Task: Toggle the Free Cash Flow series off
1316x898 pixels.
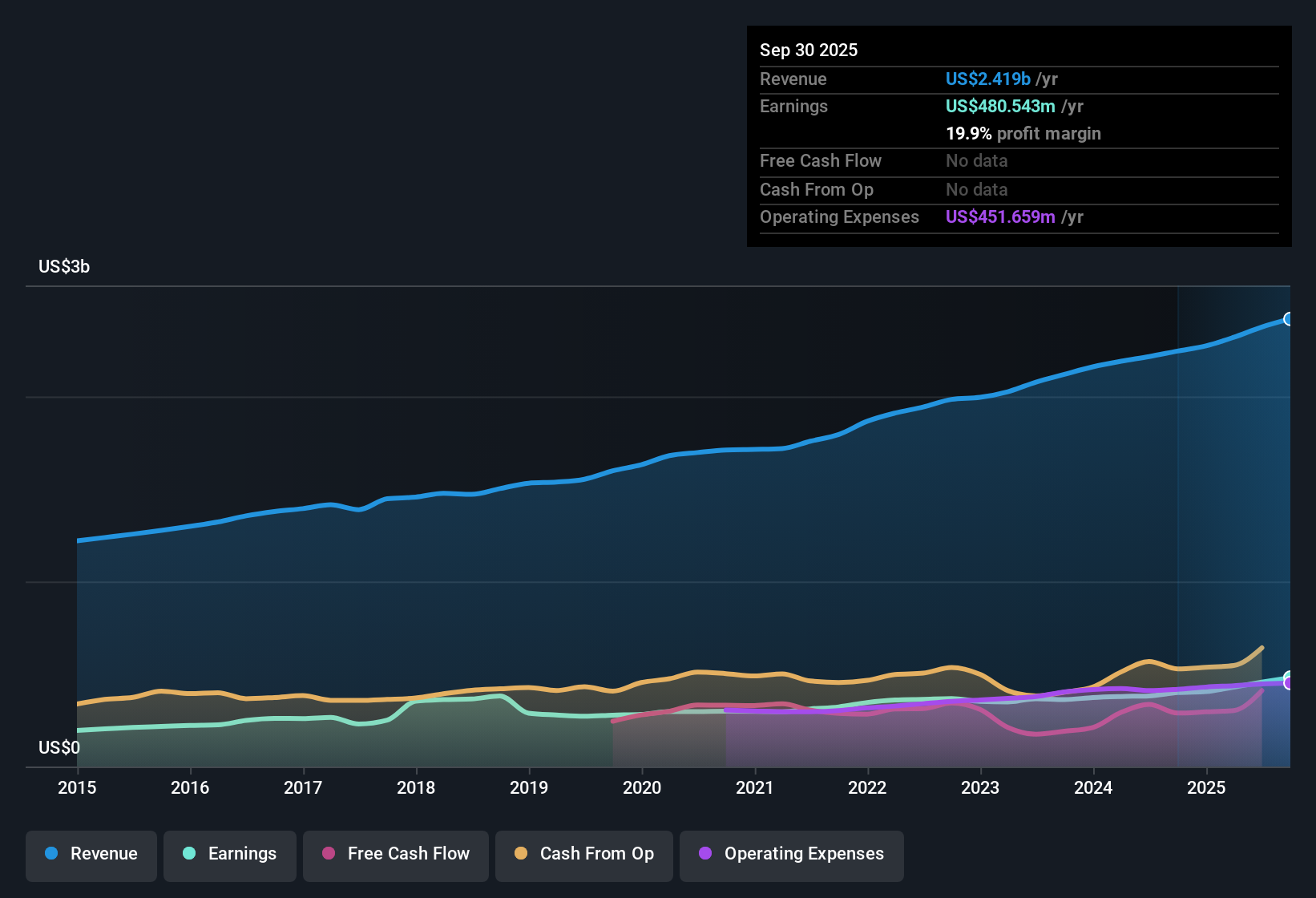Action: click(x=395, y=855)
